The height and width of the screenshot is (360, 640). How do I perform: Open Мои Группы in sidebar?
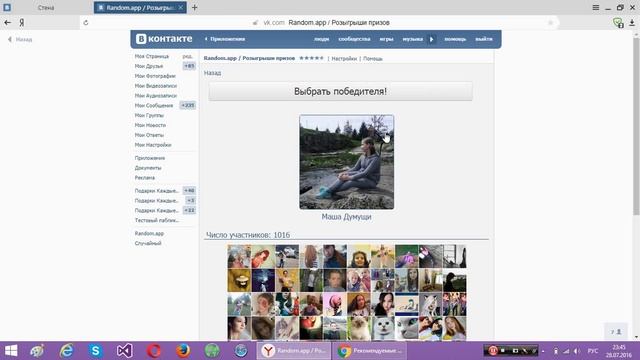(149, 115)
